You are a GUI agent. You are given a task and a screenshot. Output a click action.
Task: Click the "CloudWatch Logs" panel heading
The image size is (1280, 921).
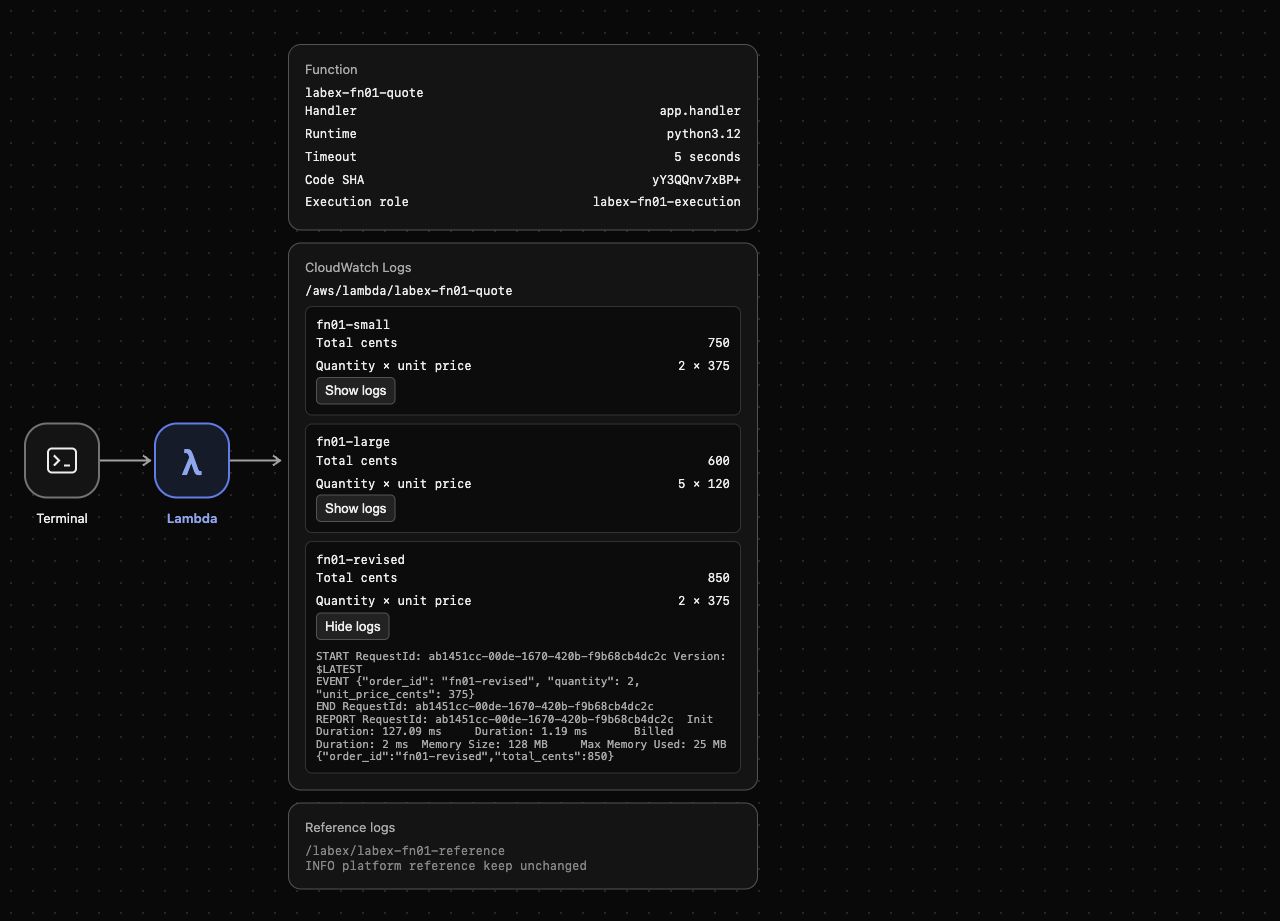358,268
